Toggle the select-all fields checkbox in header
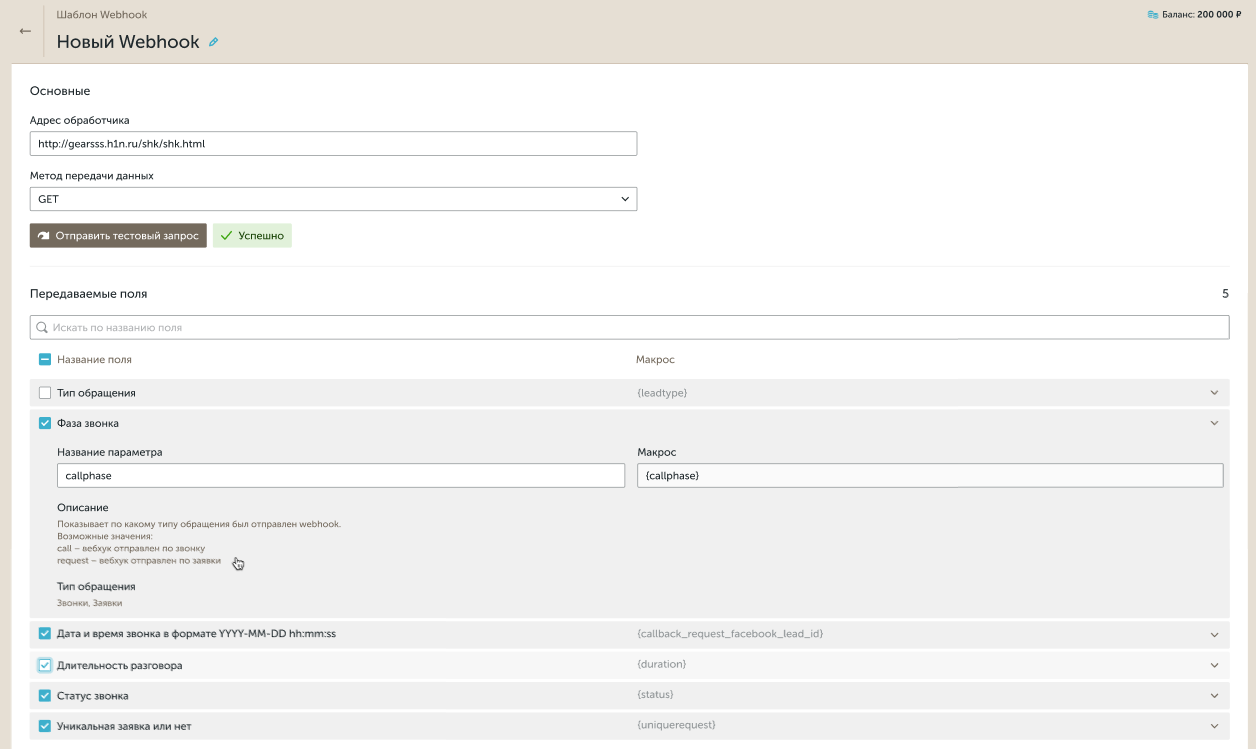This screenshot has height=749, width=1256. pos(44,359)
